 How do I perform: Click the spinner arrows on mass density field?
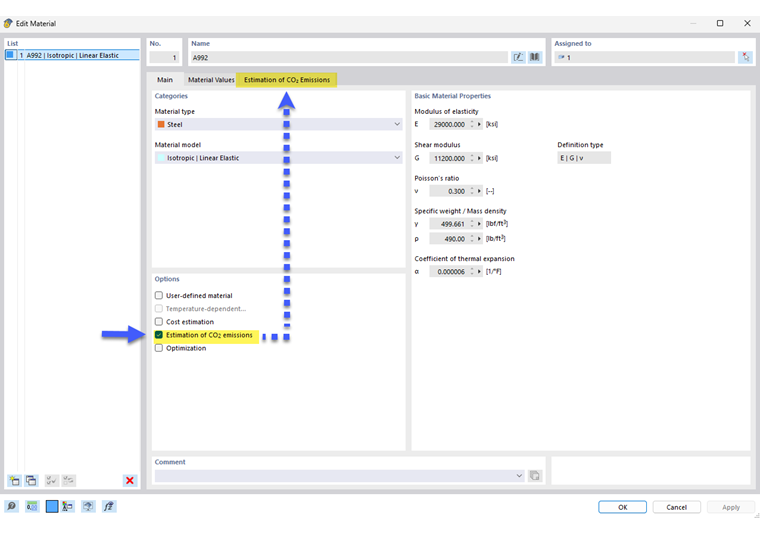(472, 239)
